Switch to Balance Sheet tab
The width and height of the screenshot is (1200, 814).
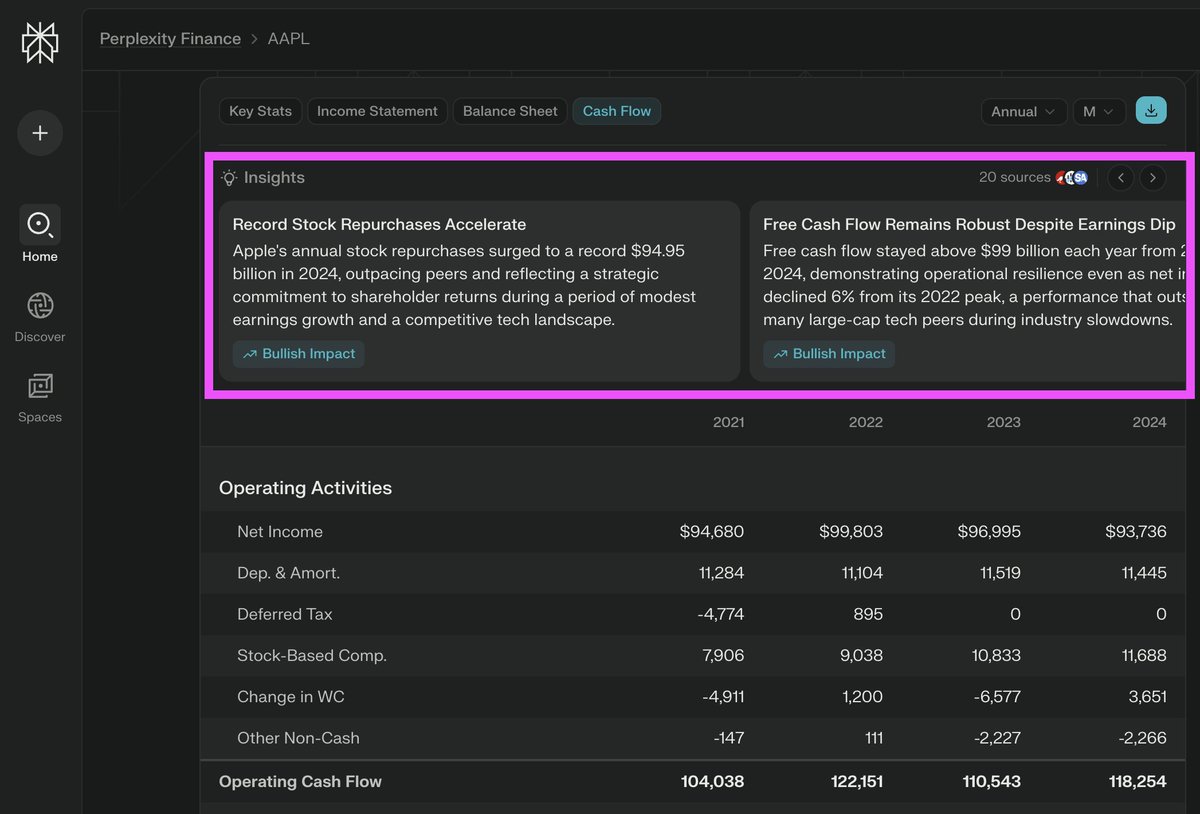510,111
